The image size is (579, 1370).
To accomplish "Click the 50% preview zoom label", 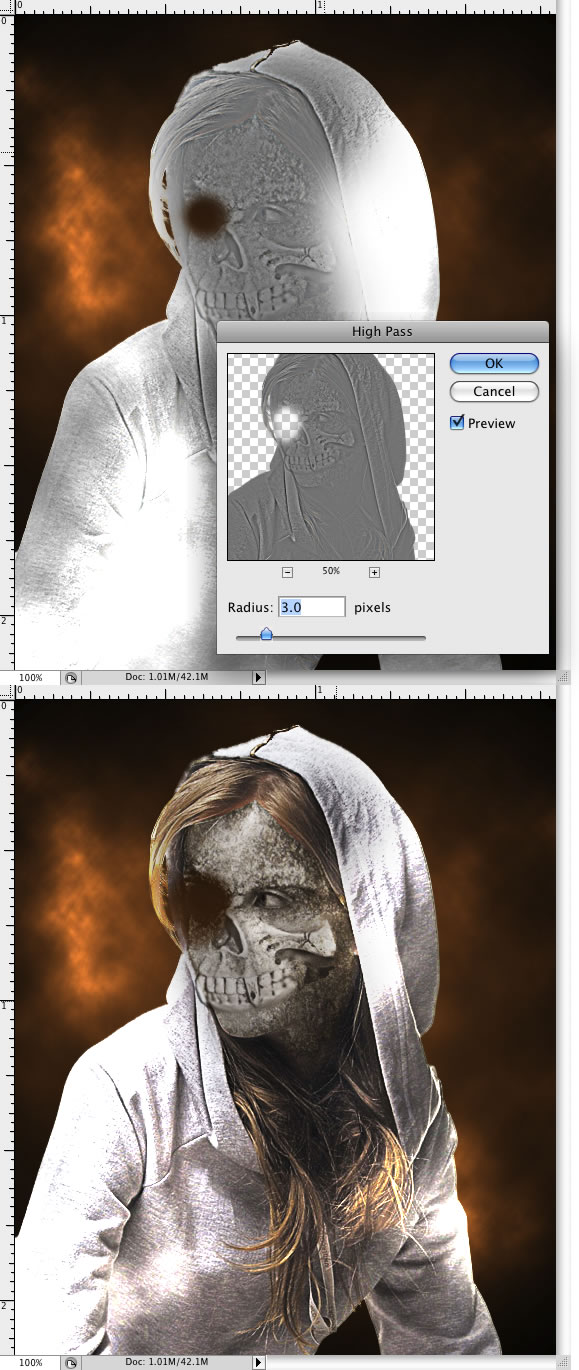I will point(331,571).
